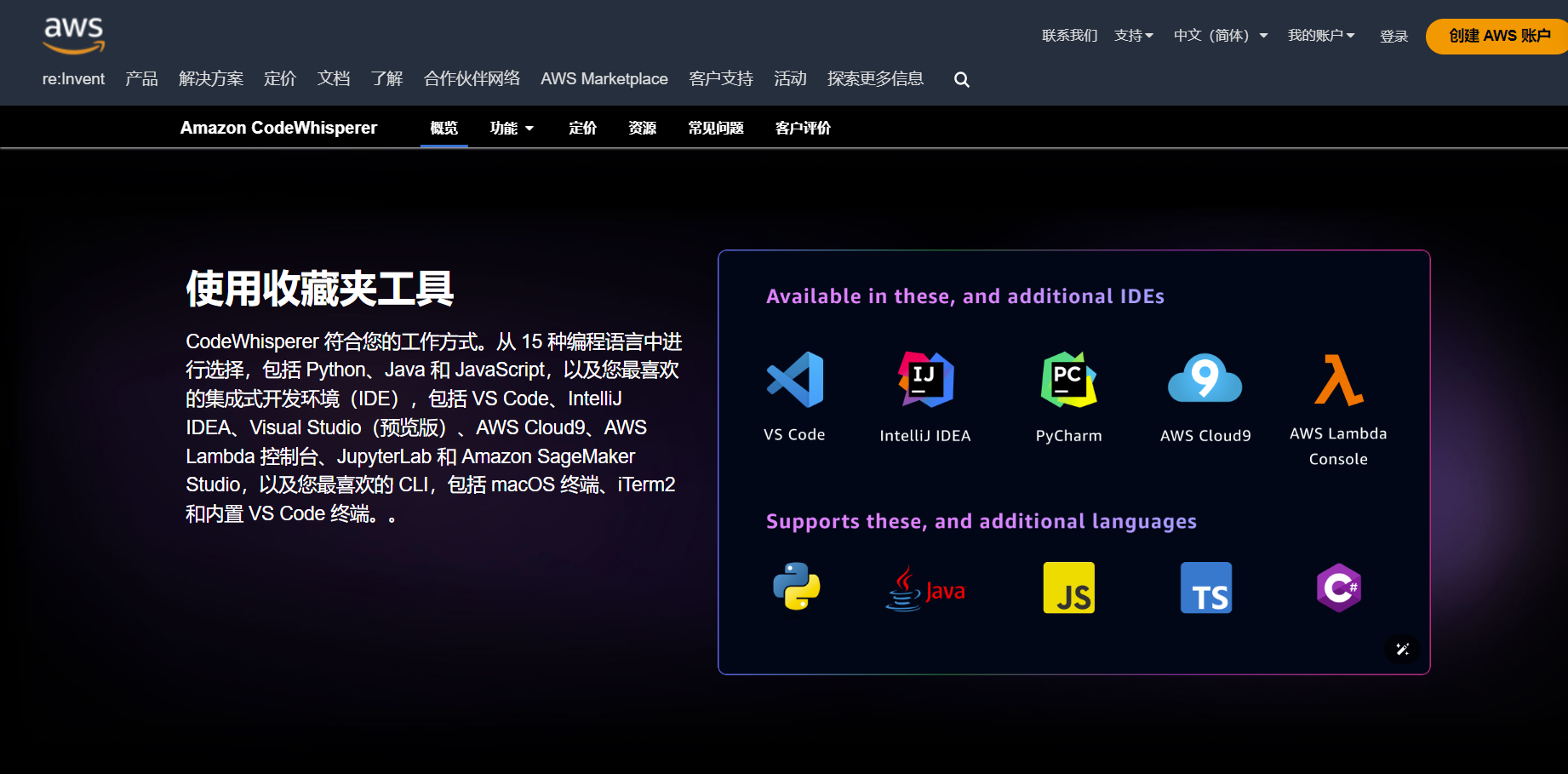Screen dimensions: 1568x774
Task: Click the 'Available in these, and additional IDEs' heading
Action: coord(965,296)
